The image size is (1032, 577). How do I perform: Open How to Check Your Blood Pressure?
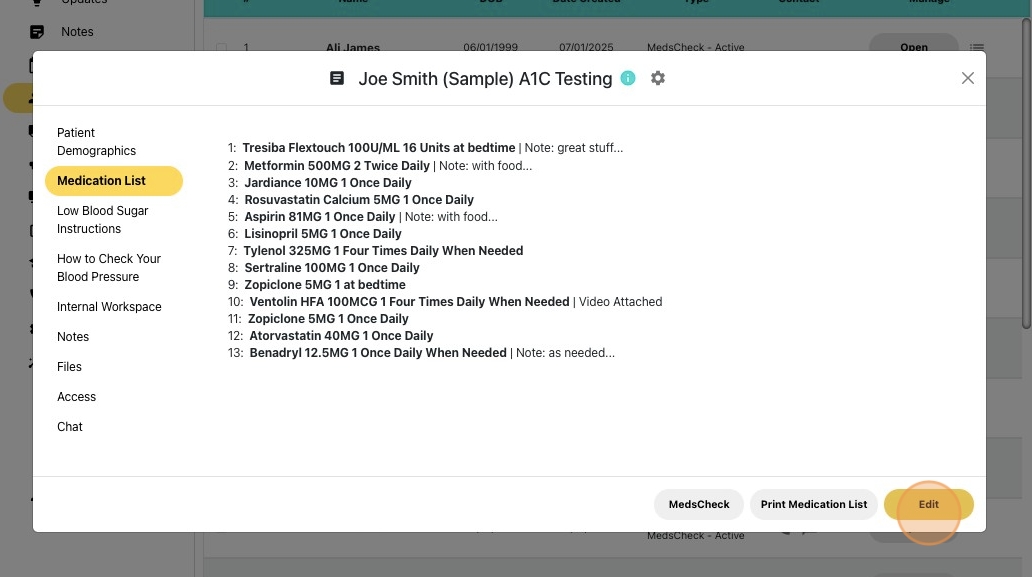point(109,268)
